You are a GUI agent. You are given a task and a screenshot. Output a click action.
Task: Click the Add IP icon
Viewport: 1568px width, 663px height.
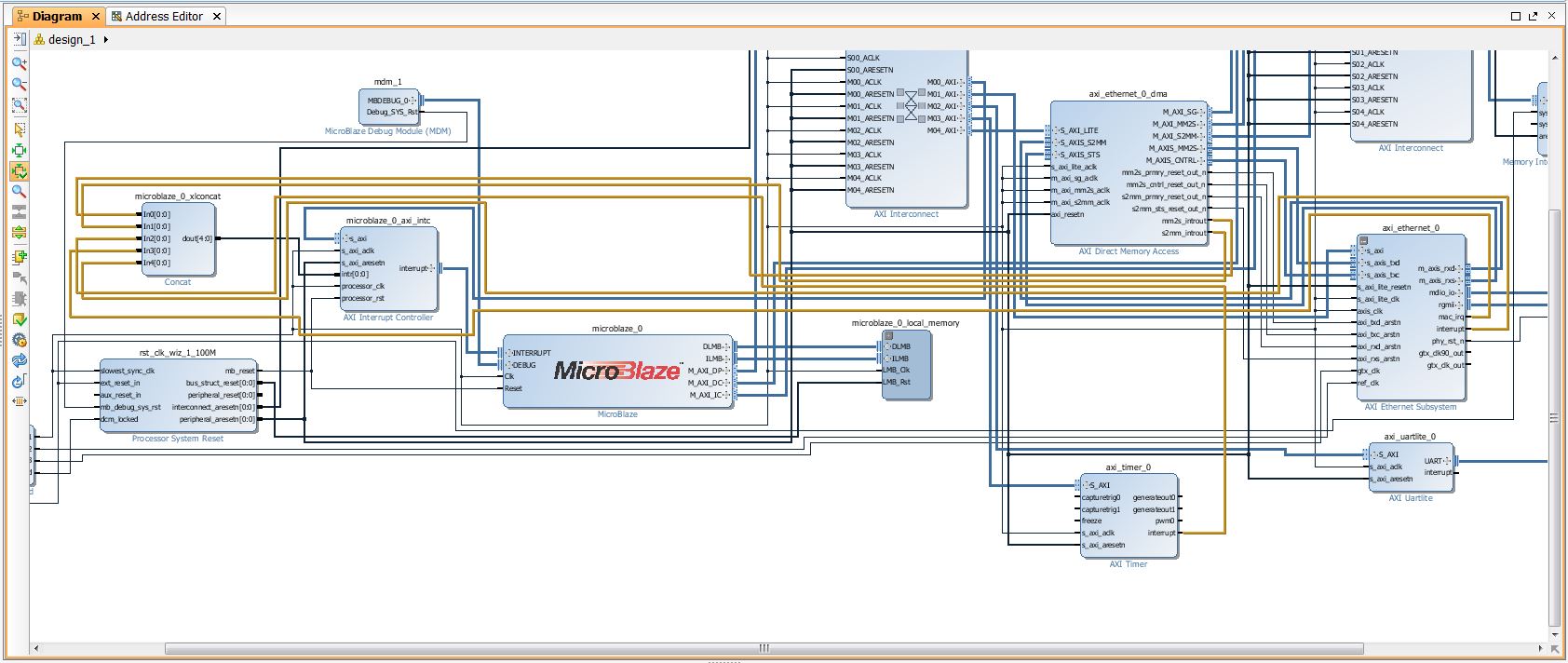19,257
